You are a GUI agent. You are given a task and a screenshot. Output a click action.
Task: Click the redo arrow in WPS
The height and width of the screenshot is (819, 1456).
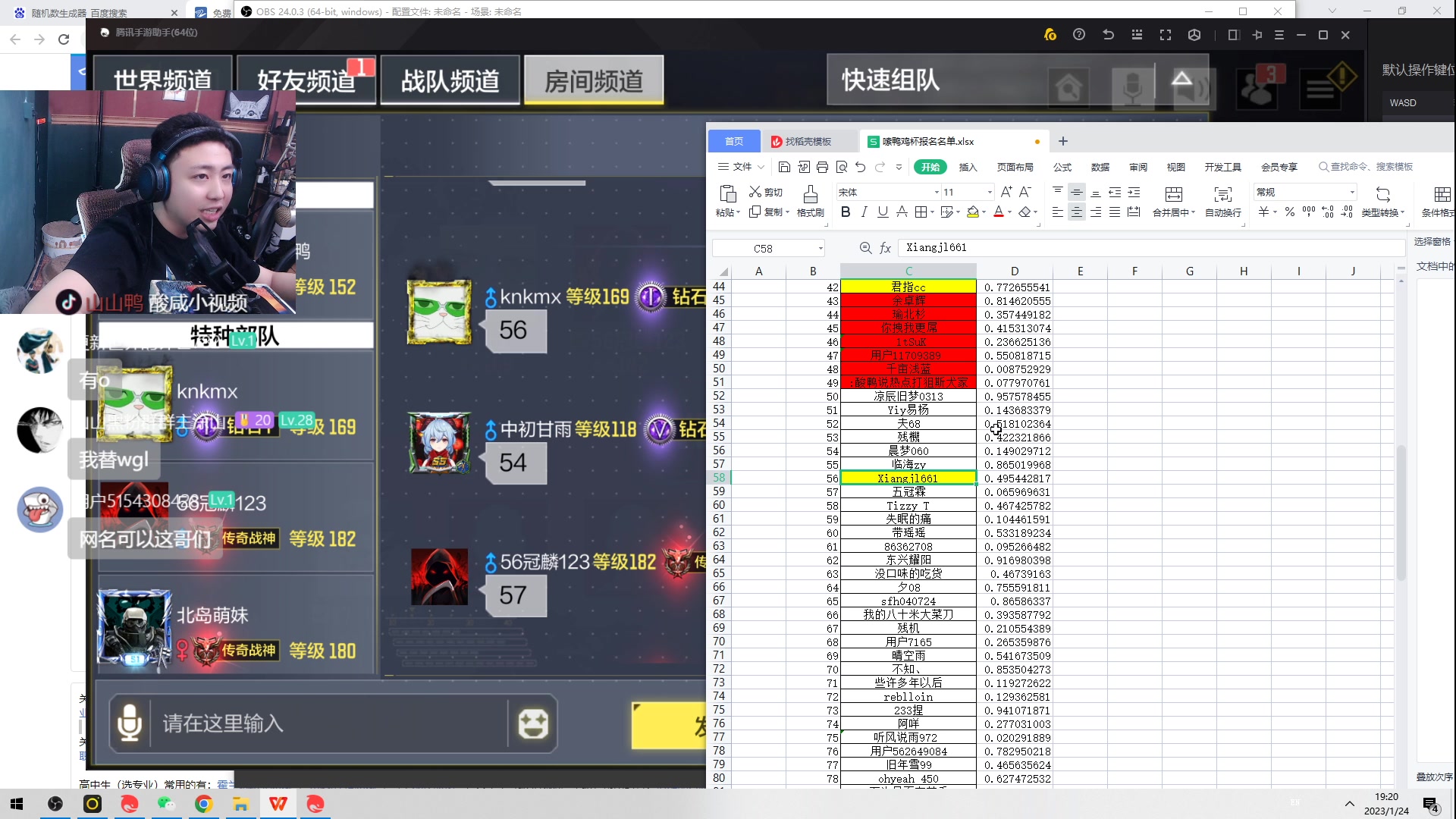[880, 167]
